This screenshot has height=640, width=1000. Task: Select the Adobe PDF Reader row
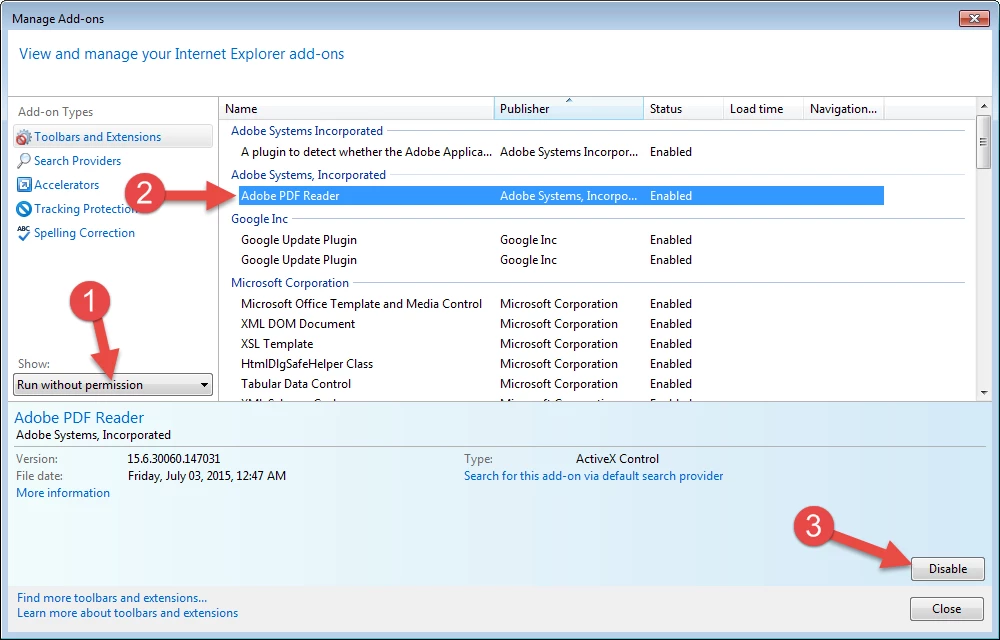pyautogui.click(x=561, y=196)
